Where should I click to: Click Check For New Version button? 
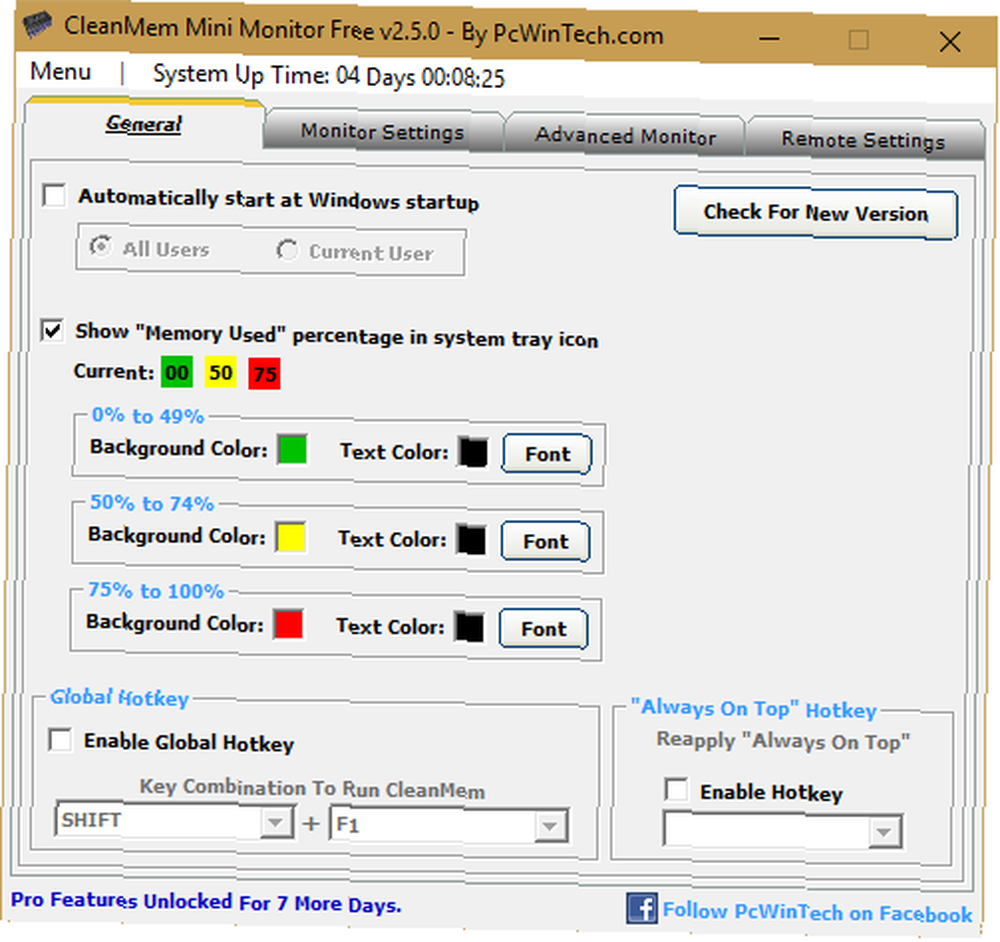(x=816, y=212)
